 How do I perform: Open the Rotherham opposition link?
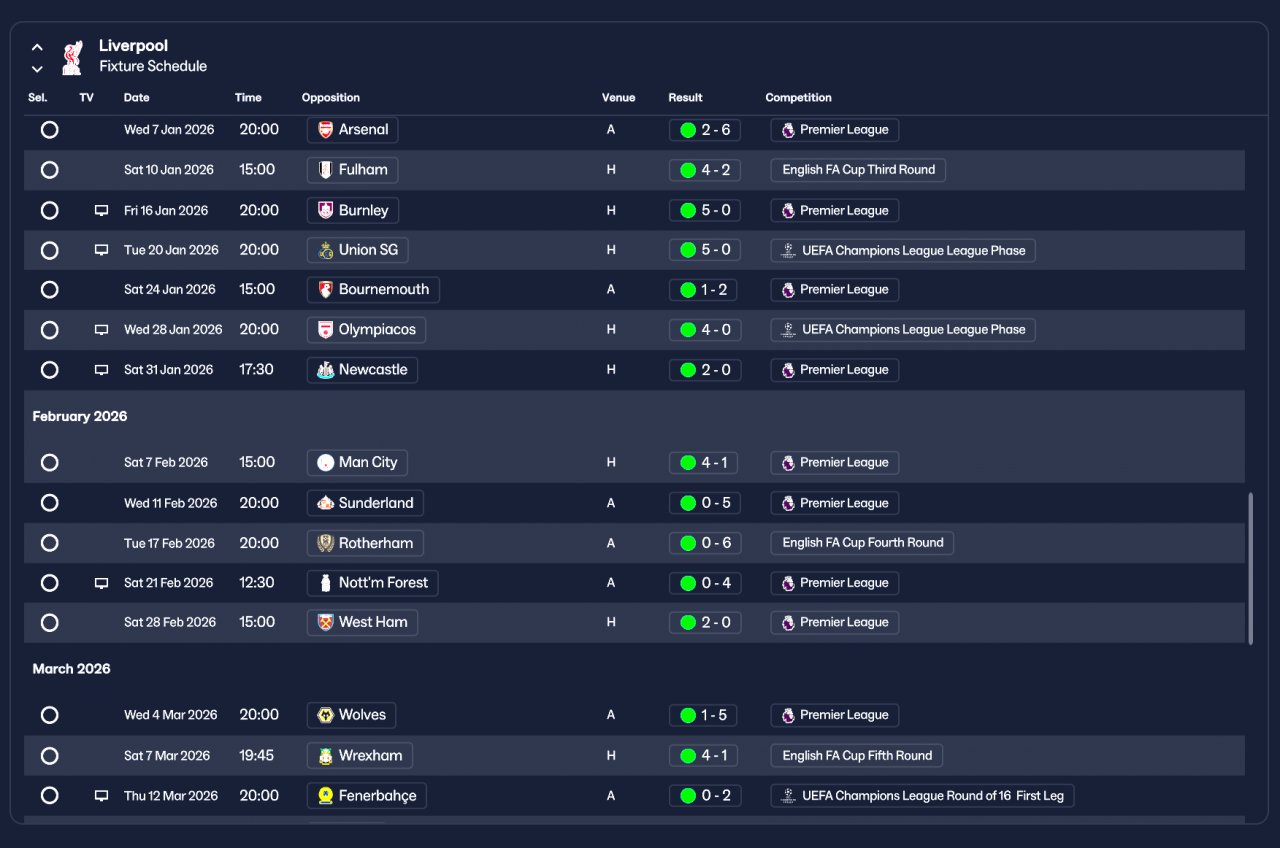point(365,543)
